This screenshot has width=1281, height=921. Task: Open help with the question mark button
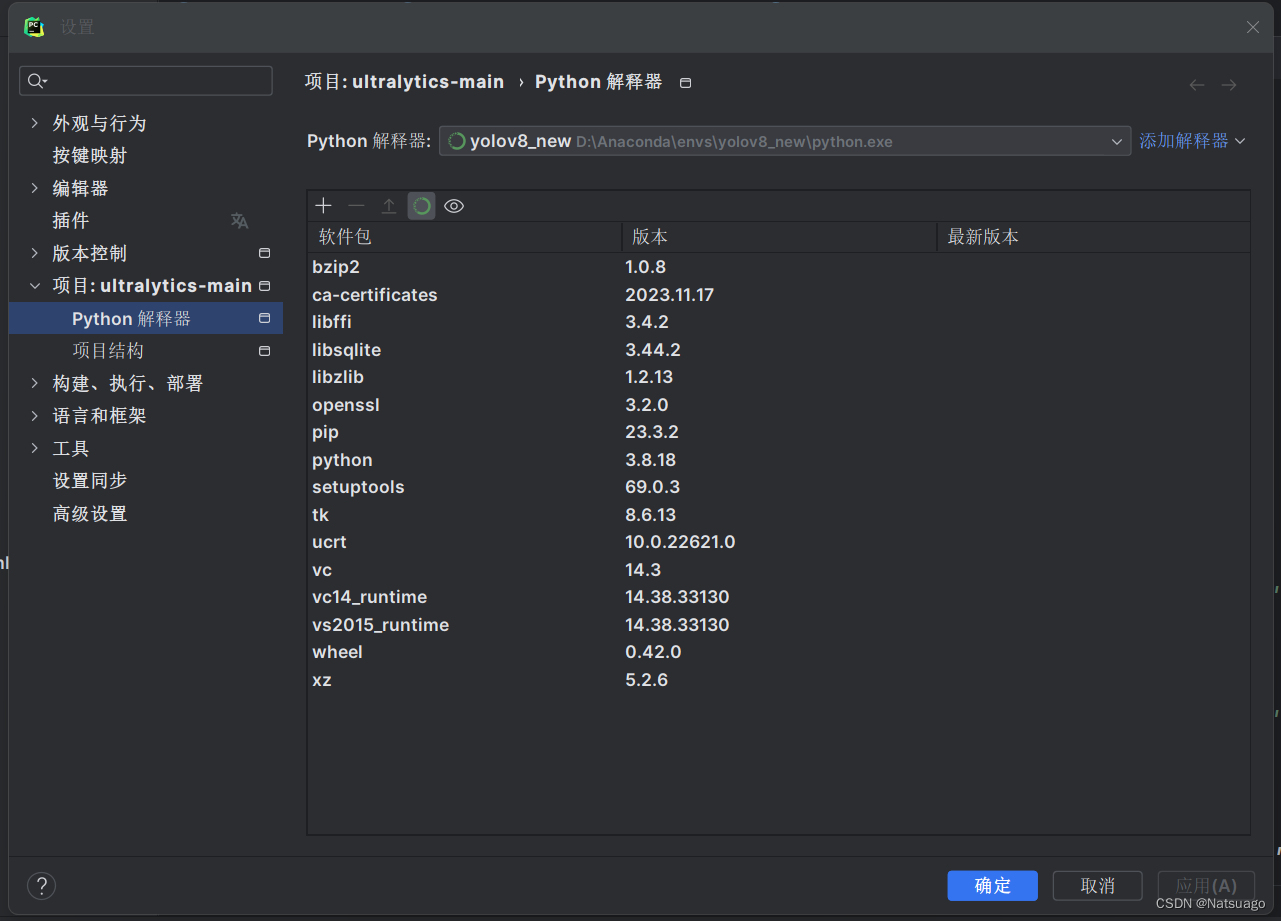point(41,885)
